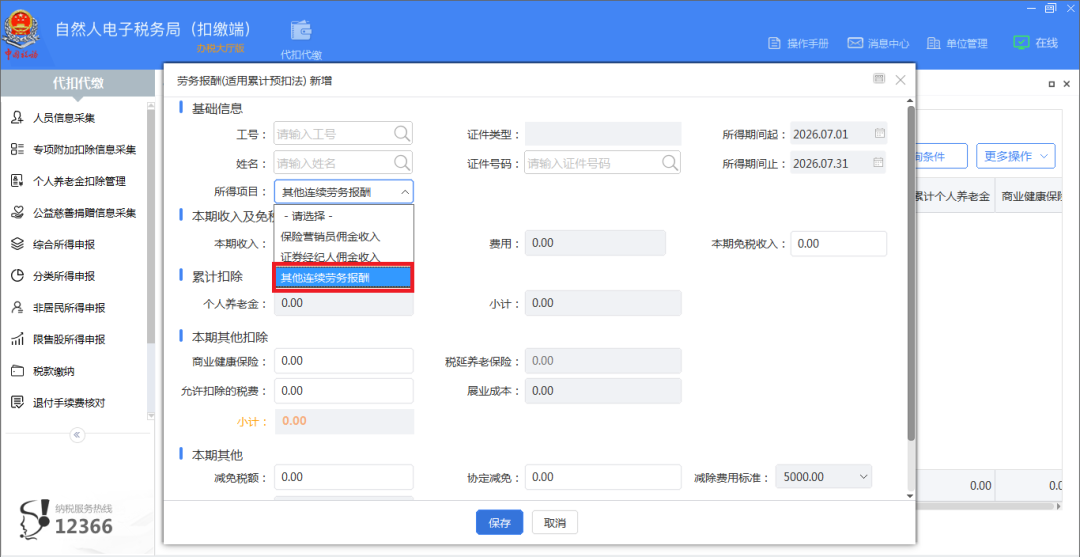Click the 专项附加扣除信息采集 list icon
This screenshot has height=557, width=1080.
[18, 149]
